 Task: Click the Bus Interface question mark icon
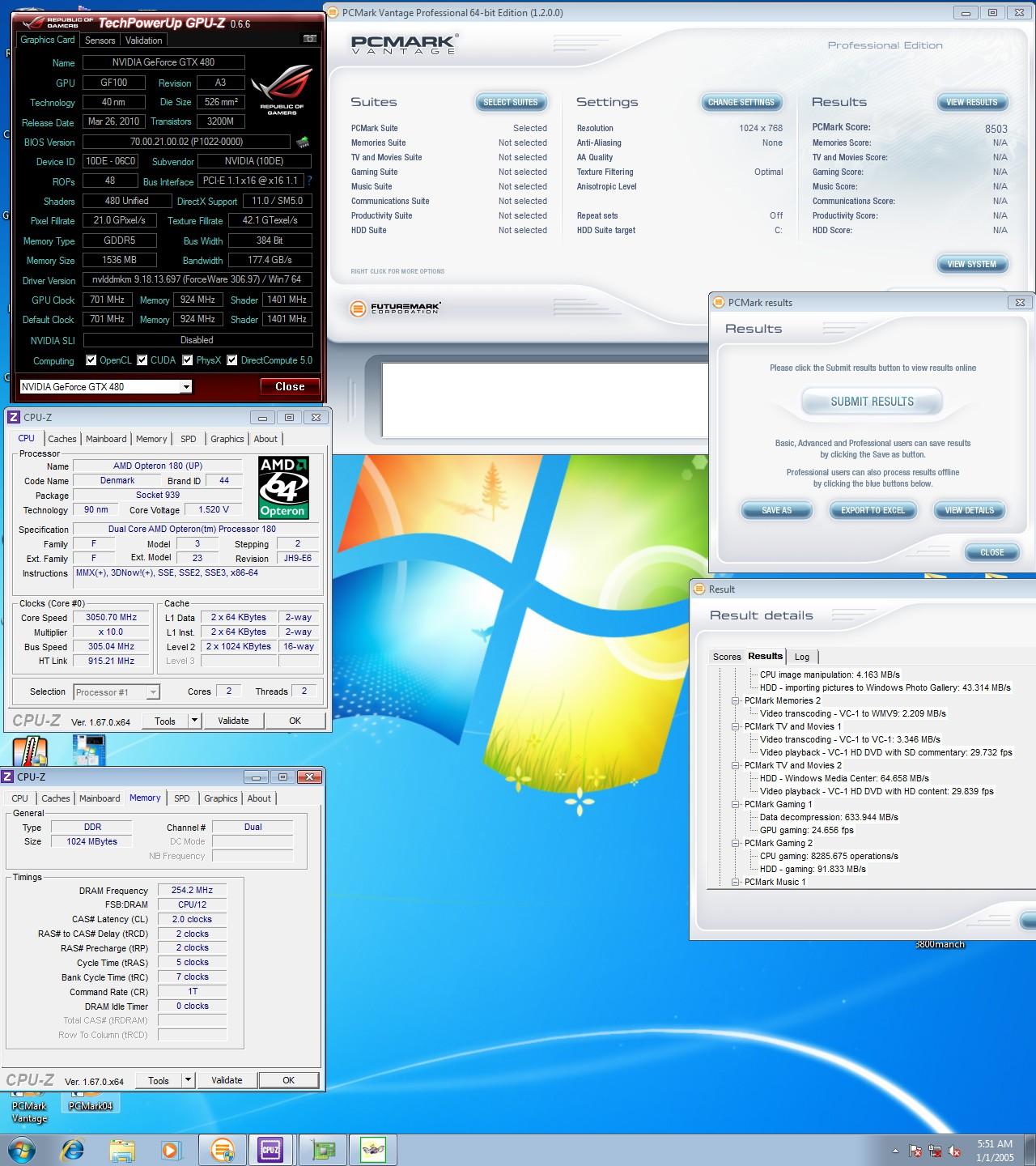pos(309,181)
